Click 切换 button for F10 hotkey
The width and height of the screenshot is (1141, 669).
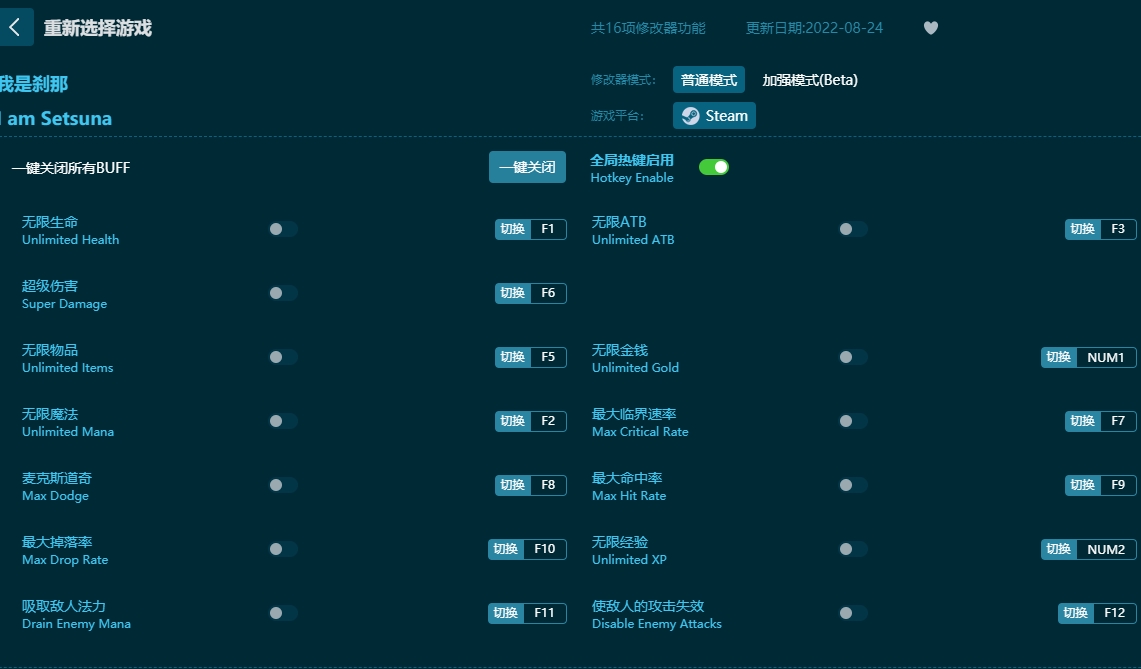coord(506,550)
